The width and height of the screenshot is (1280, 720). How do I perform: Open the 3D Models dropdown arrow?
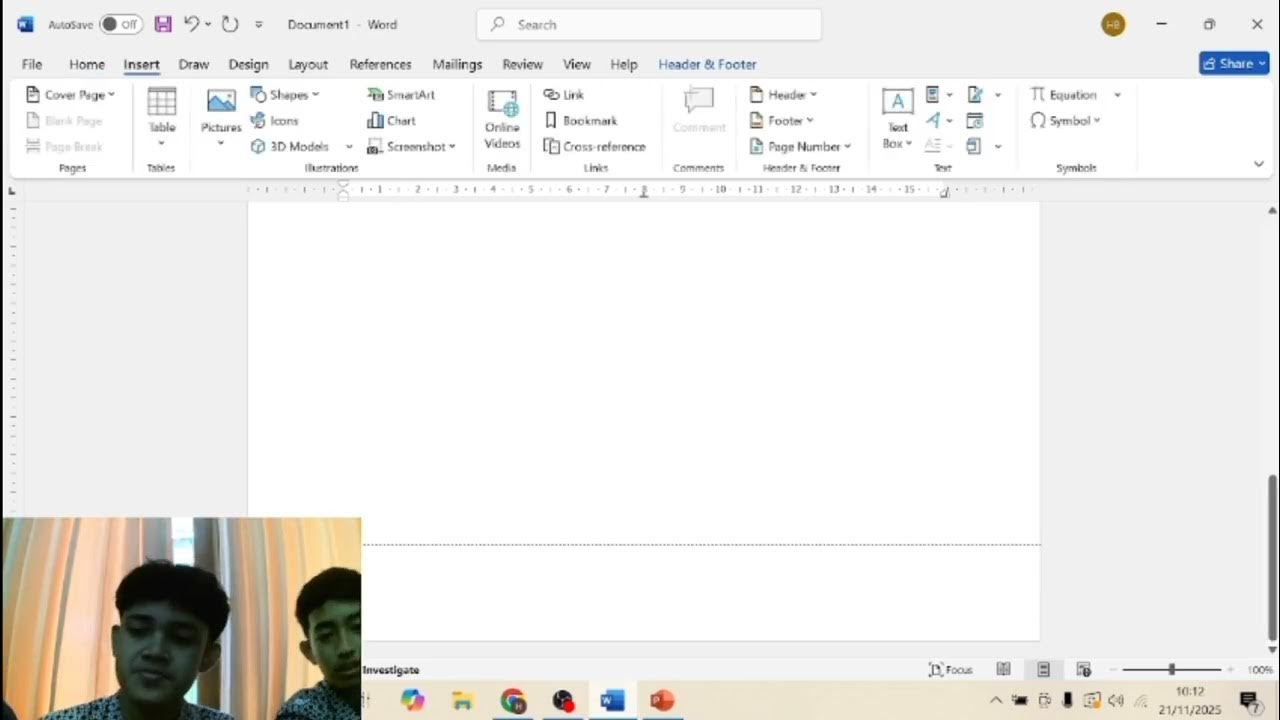349,147
